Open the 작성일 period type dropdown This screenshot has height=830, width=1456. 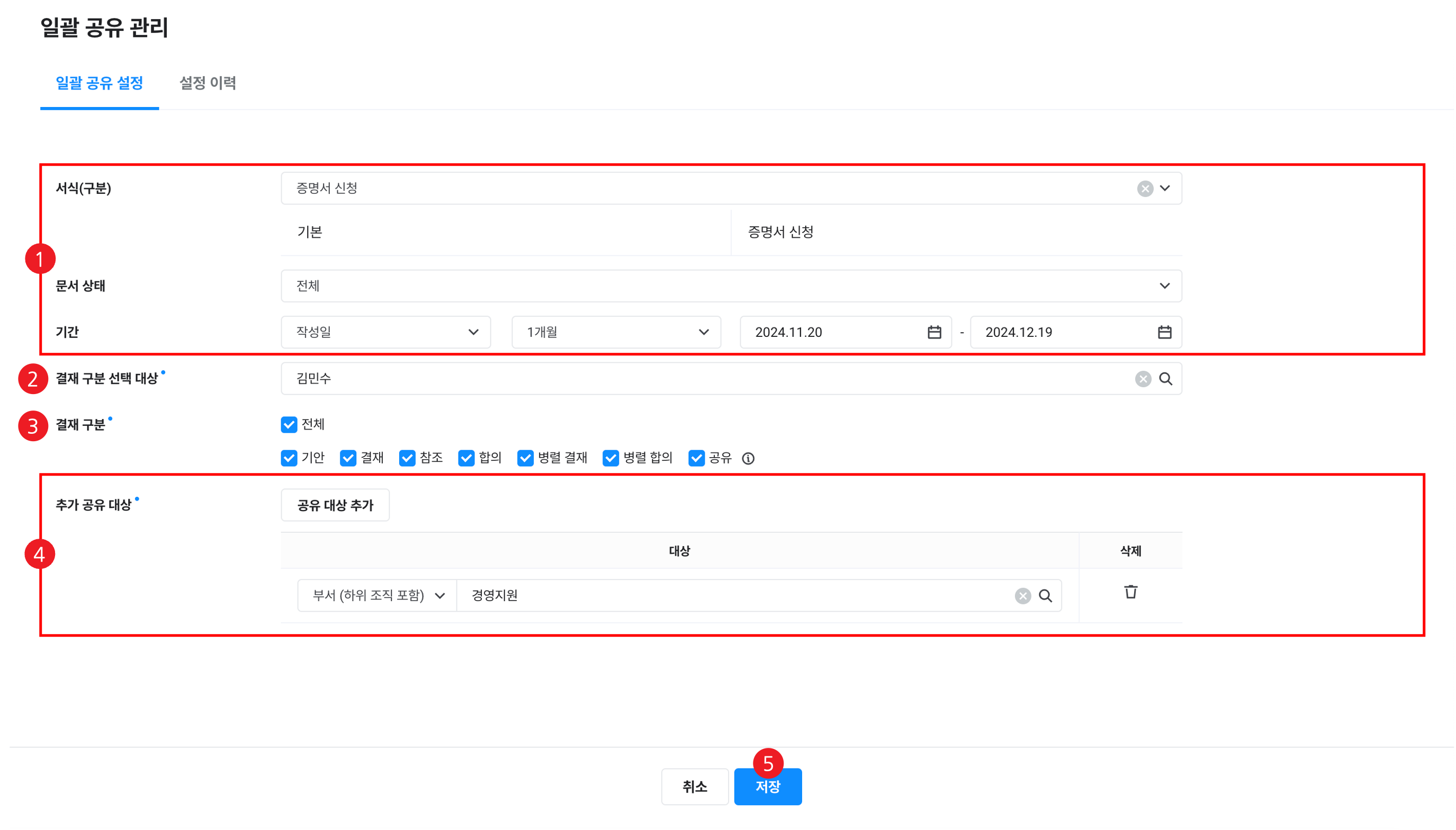click(385, 332)
